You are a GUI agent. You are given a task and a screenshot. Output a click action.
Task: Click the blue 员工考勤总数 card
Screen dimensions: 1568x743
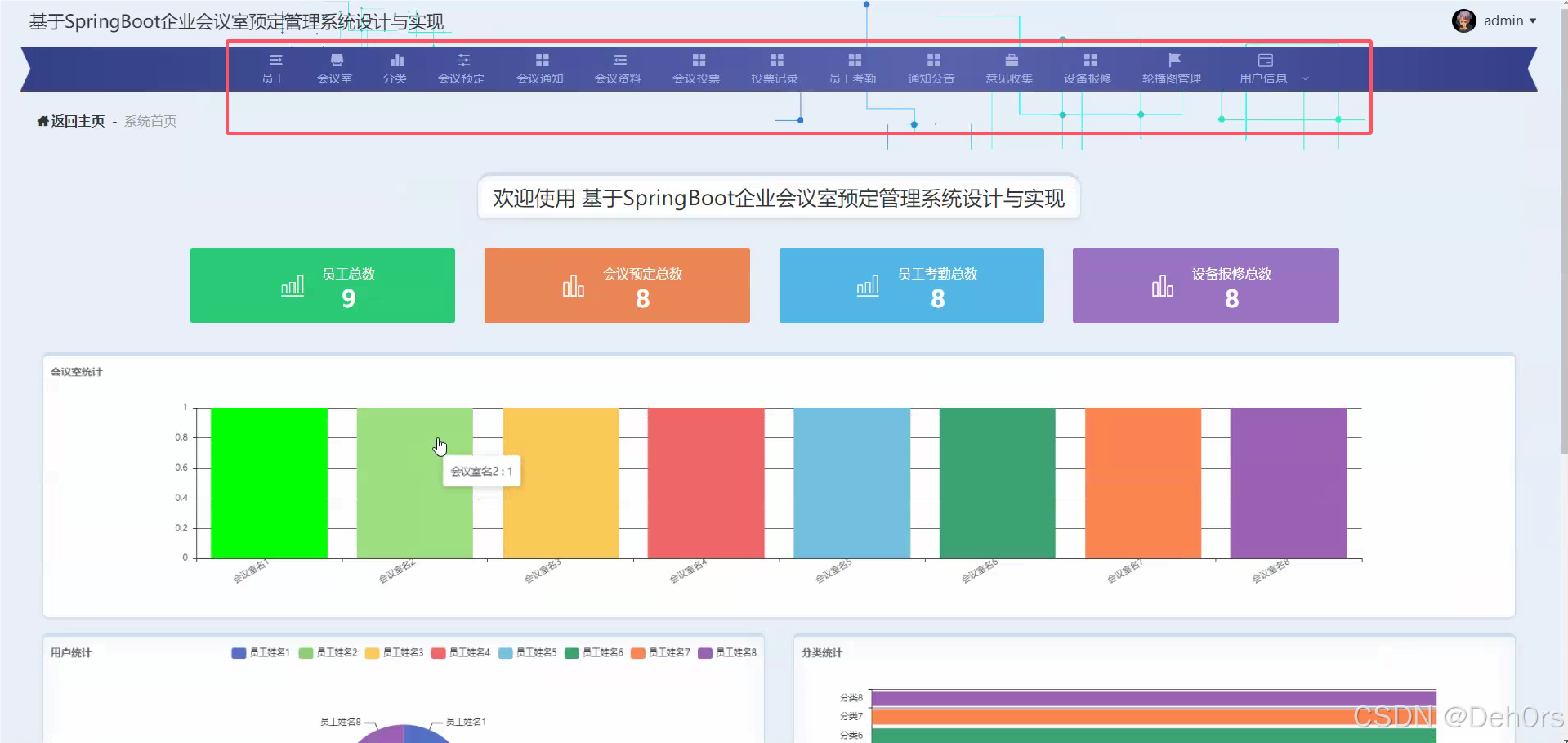912,285
